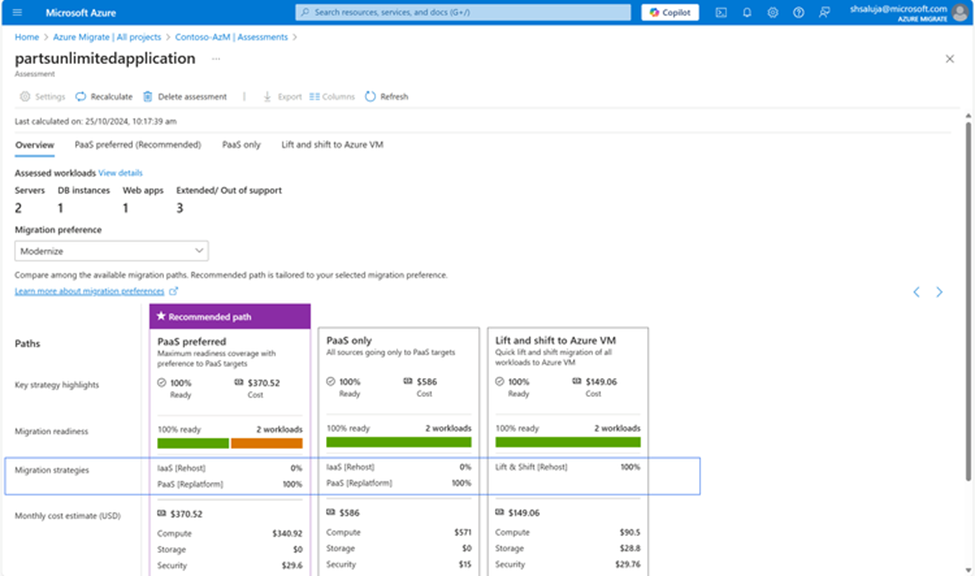975x576 pixels.
Task: Switch to Lift and shift to Azure VM tab
Action: 332,145
